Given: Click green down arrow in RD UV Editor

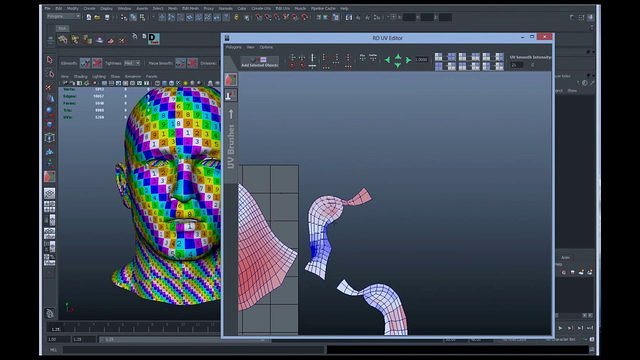Looking at the screenshot, I should (x=398, y=65).
